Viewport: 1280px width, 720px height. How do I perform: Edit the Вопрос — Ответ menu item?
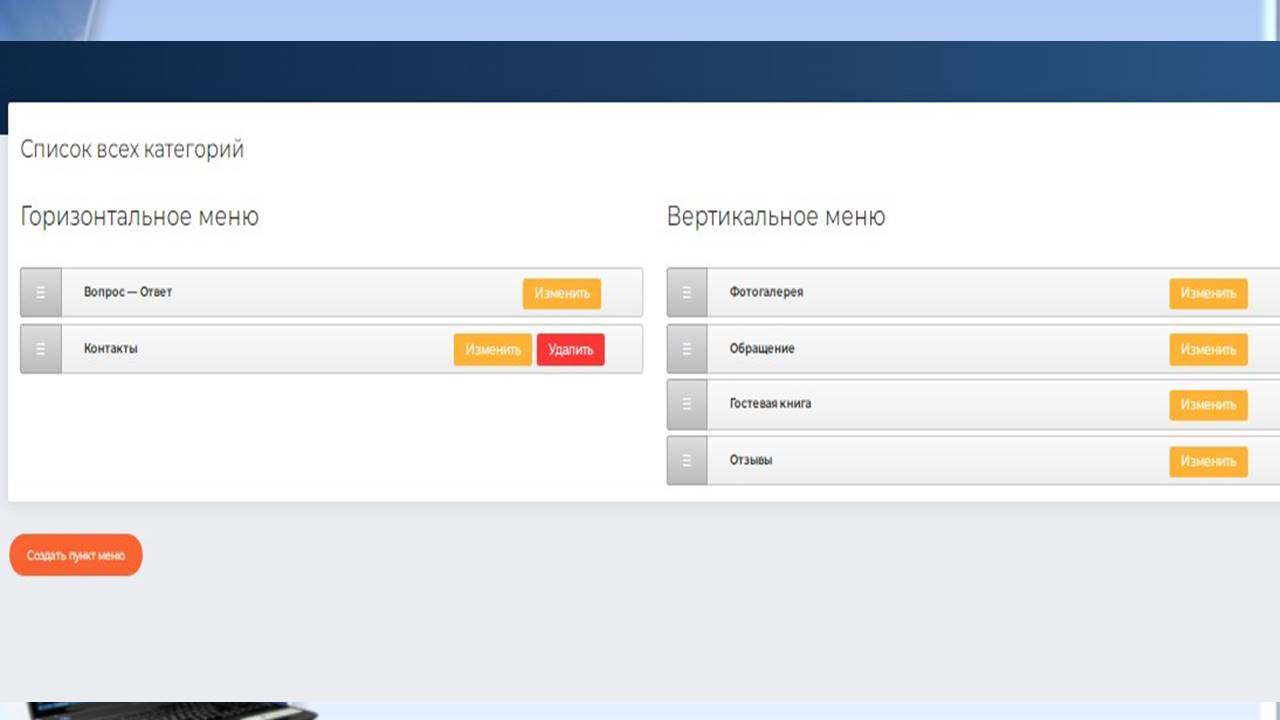562,294
